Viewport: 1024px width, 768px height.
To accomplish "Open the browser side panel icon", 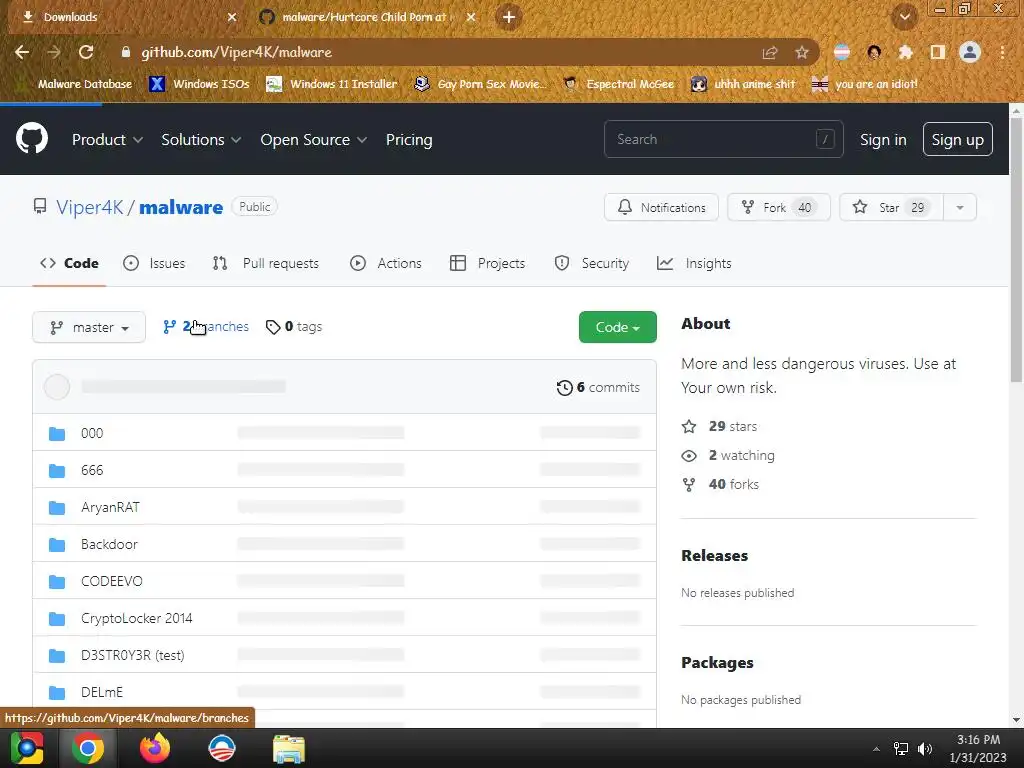I will tap(938, 52).
